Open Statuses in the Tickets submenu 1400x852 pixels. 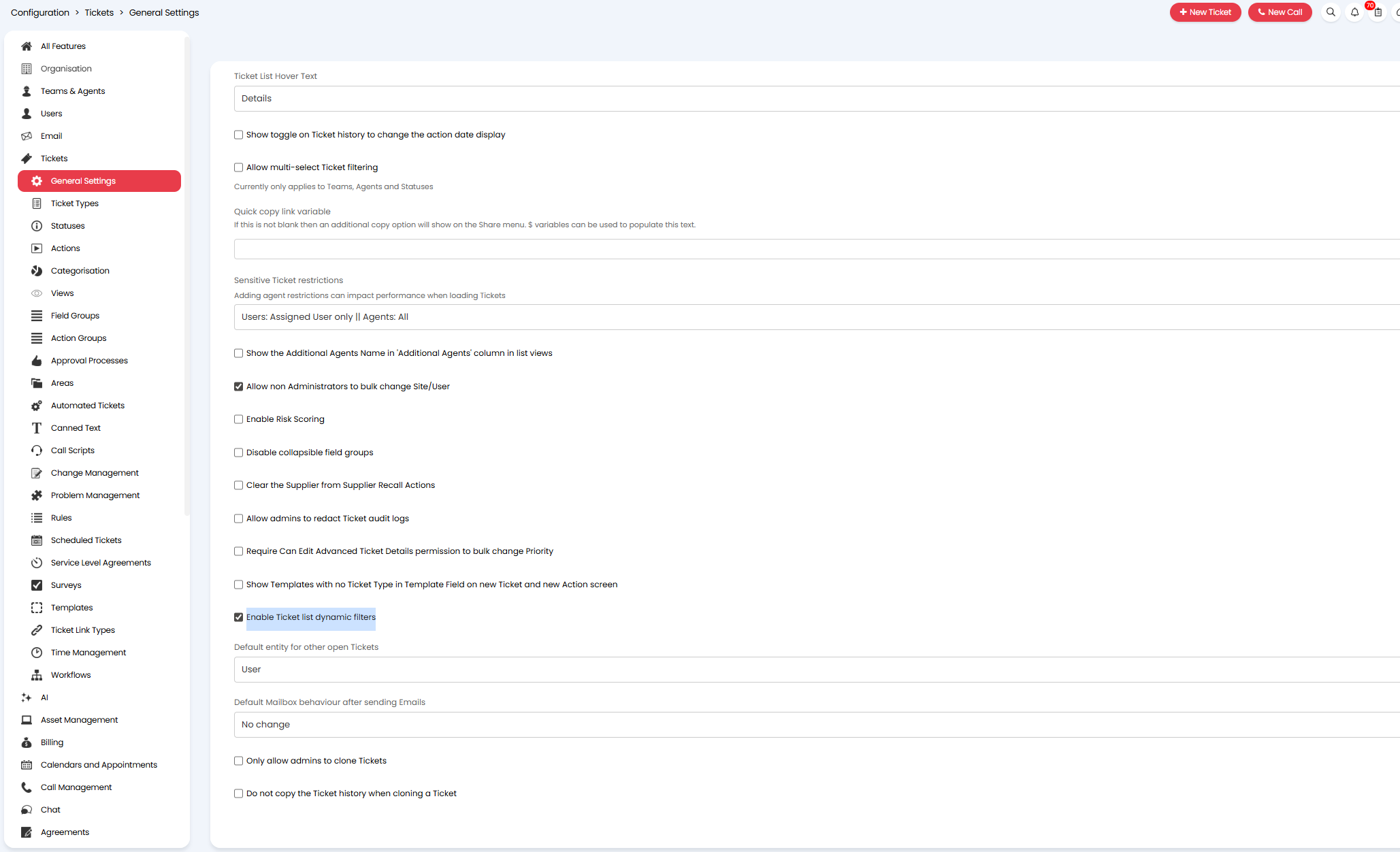click(68, 226)
